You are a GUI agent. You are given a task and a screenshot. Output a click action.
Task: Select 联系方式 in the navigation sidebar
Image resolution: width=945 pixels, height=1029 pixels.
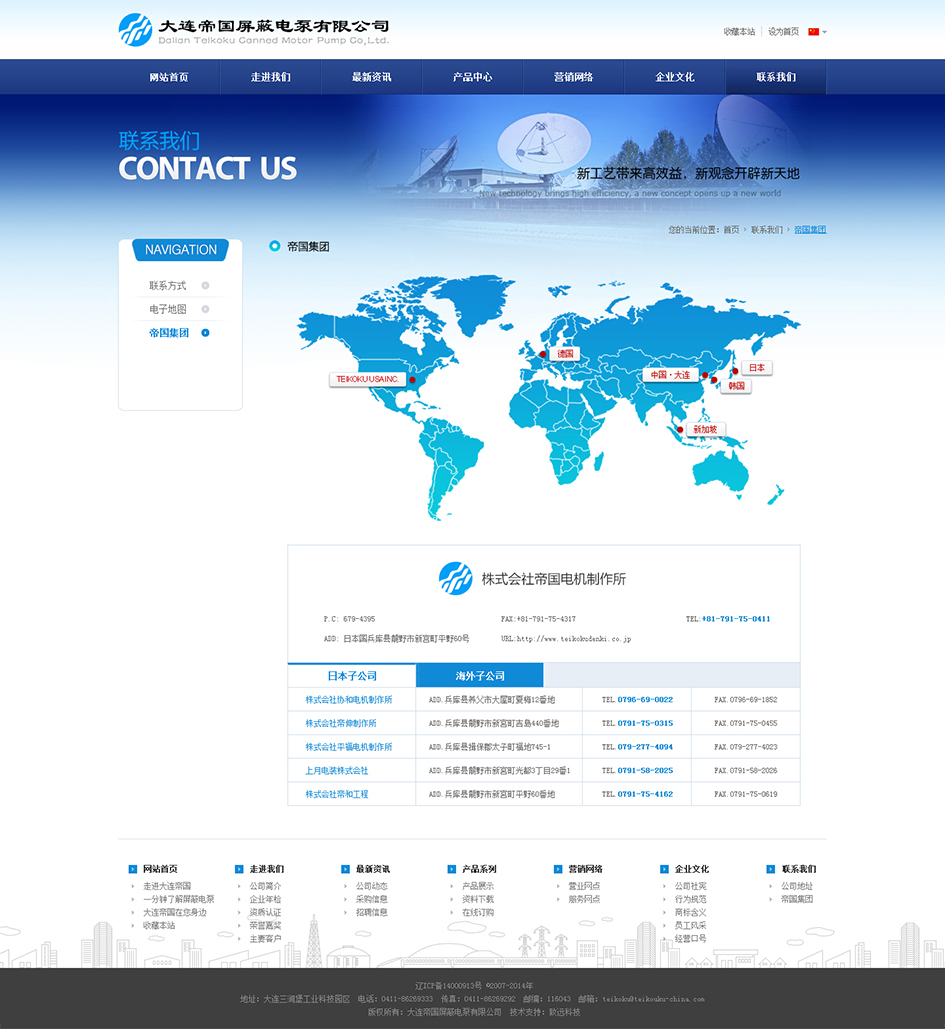click(x=168, y=286)
